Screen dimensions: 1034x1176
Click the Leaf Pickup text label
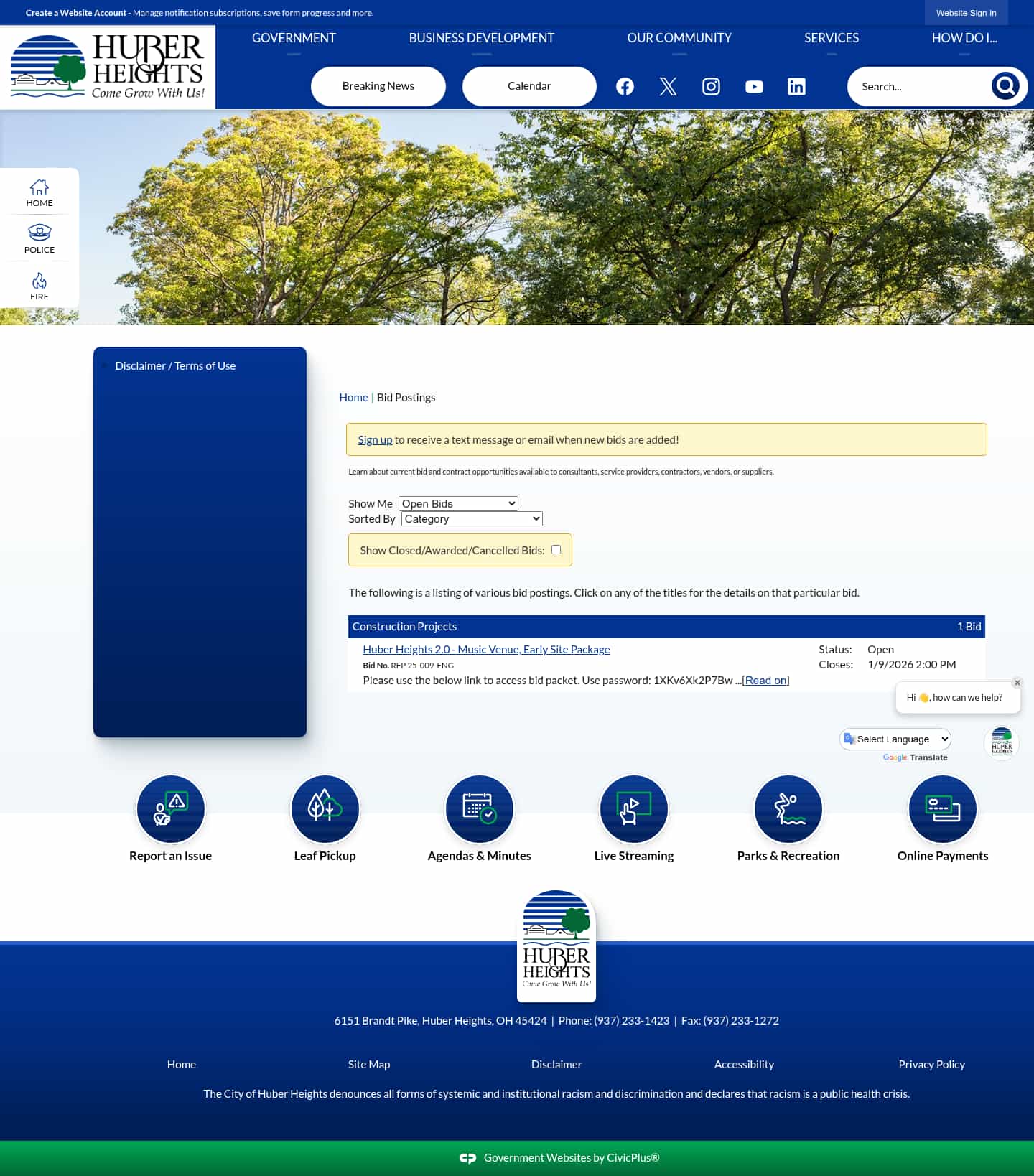[x=325, y=856]
